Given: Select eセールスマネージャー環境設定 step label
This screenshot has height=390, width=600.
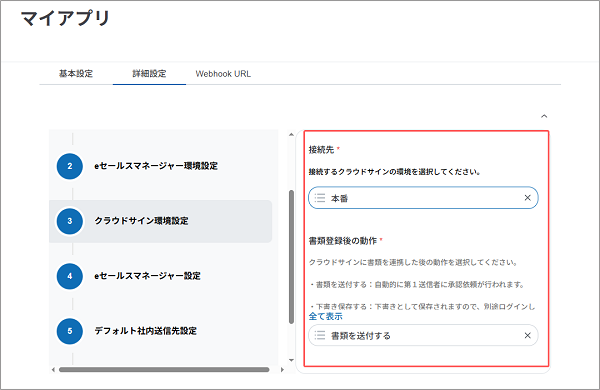Looking at the screenshot, I should [156, 166].
